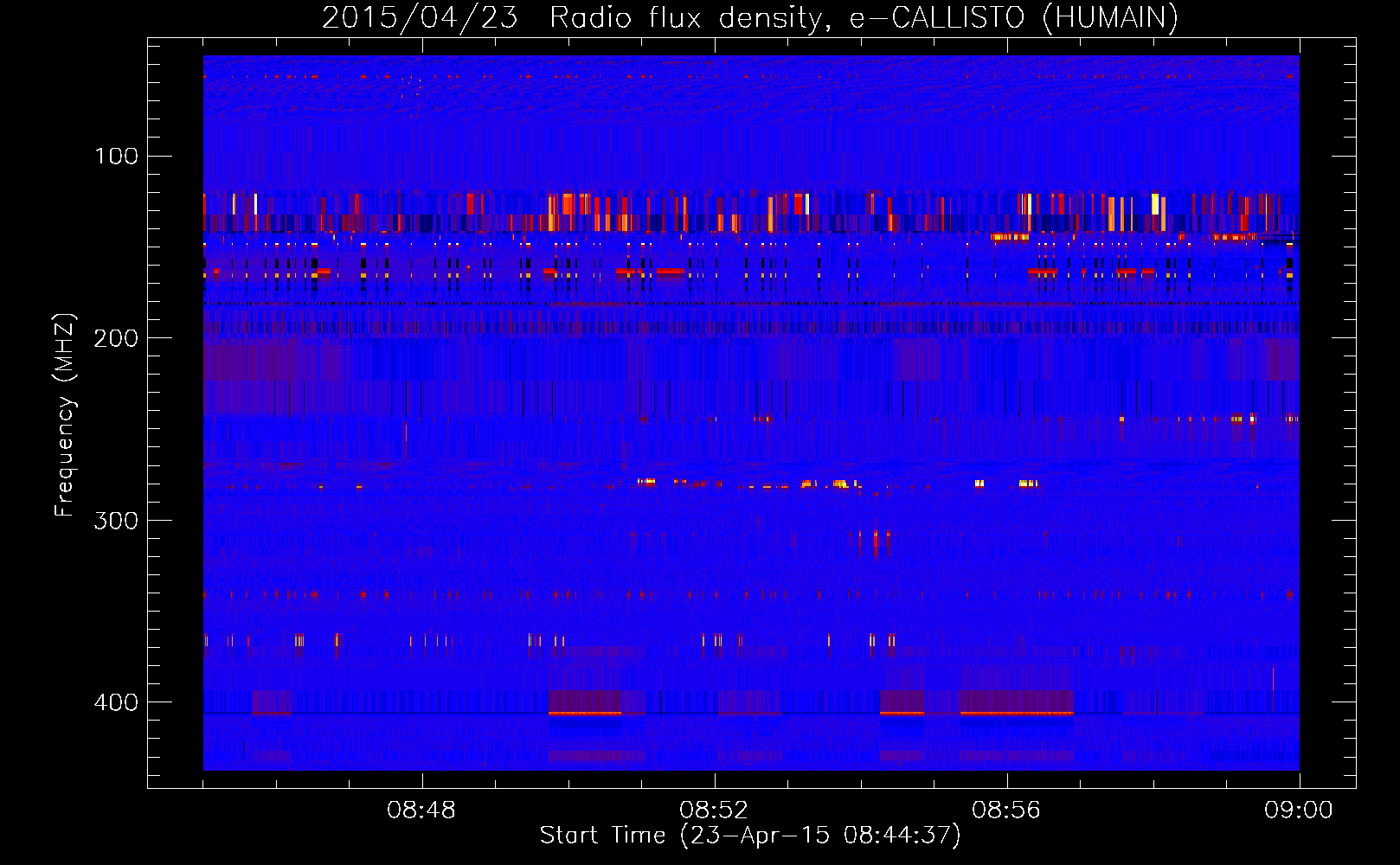
Task: Click the 400 frequency tick label
Action: pos(116,702)
